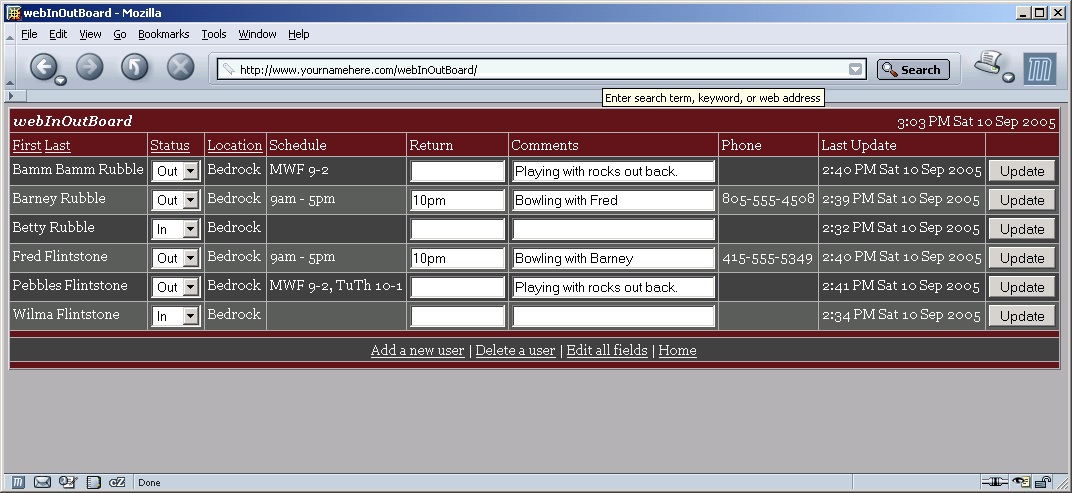Click the Bowling with Fred comment field
Viewport: 1072px width, 493px height.
click(613, 200)
